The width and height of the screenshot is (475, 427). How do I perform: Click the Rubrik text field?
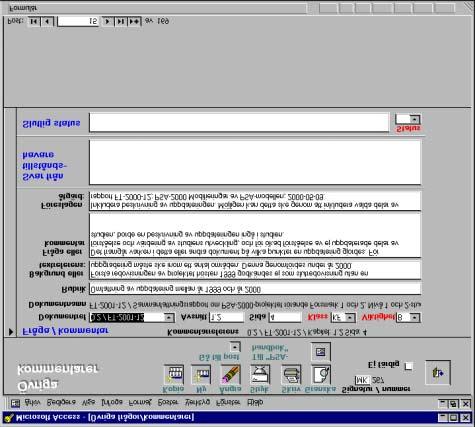[255, 289]
